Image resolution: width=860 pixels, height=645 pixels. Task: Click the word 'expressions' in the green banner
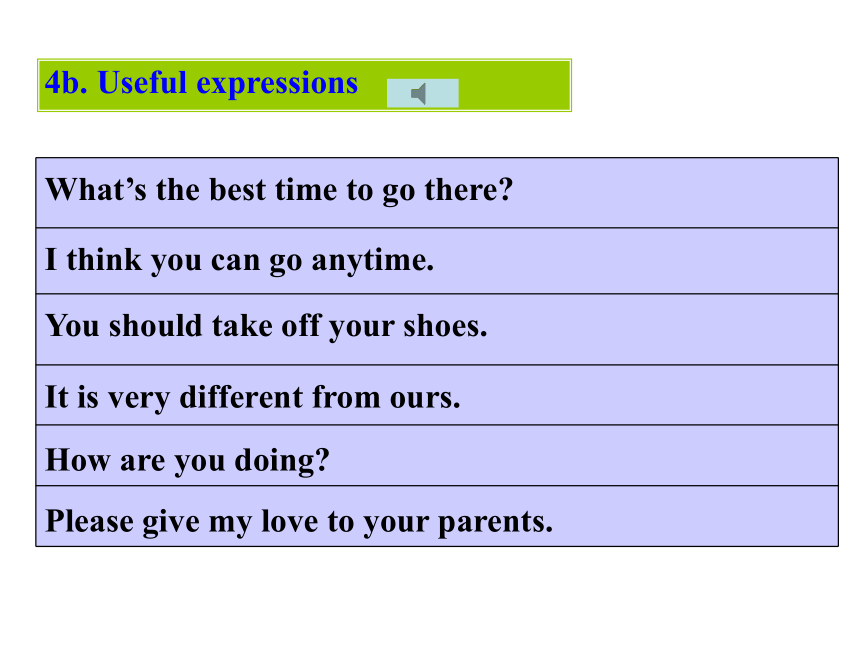pyautogui.click(x=277, y=85)
